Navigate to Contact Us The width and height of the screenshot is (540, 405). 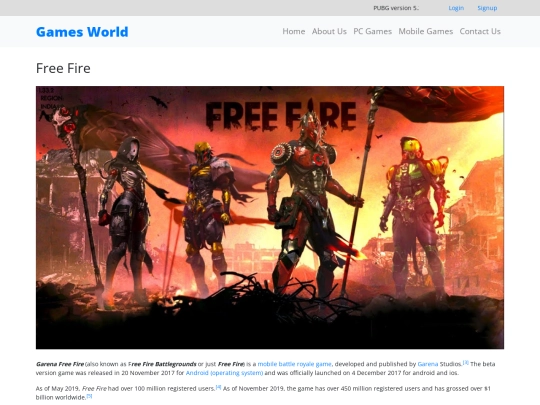(x=480, y=31)
